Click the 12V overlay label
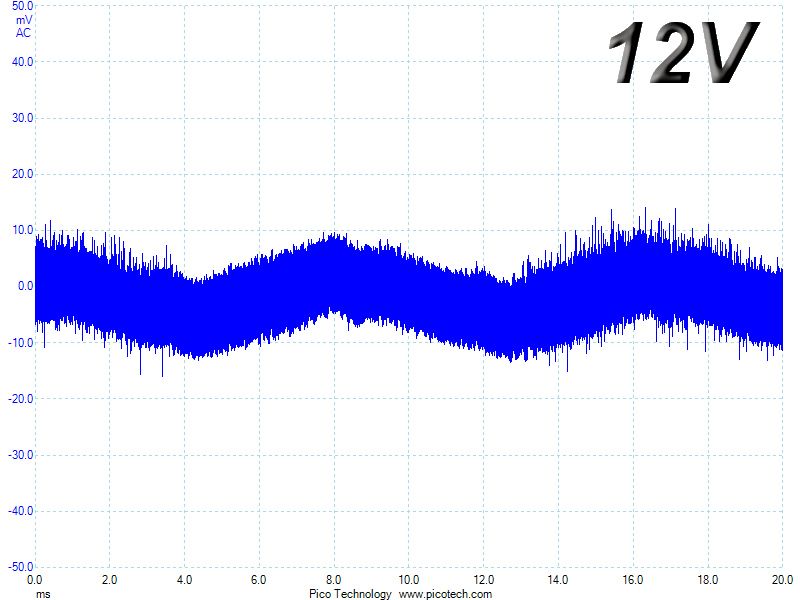The image size is (800, 600). (x=684, y=53)
